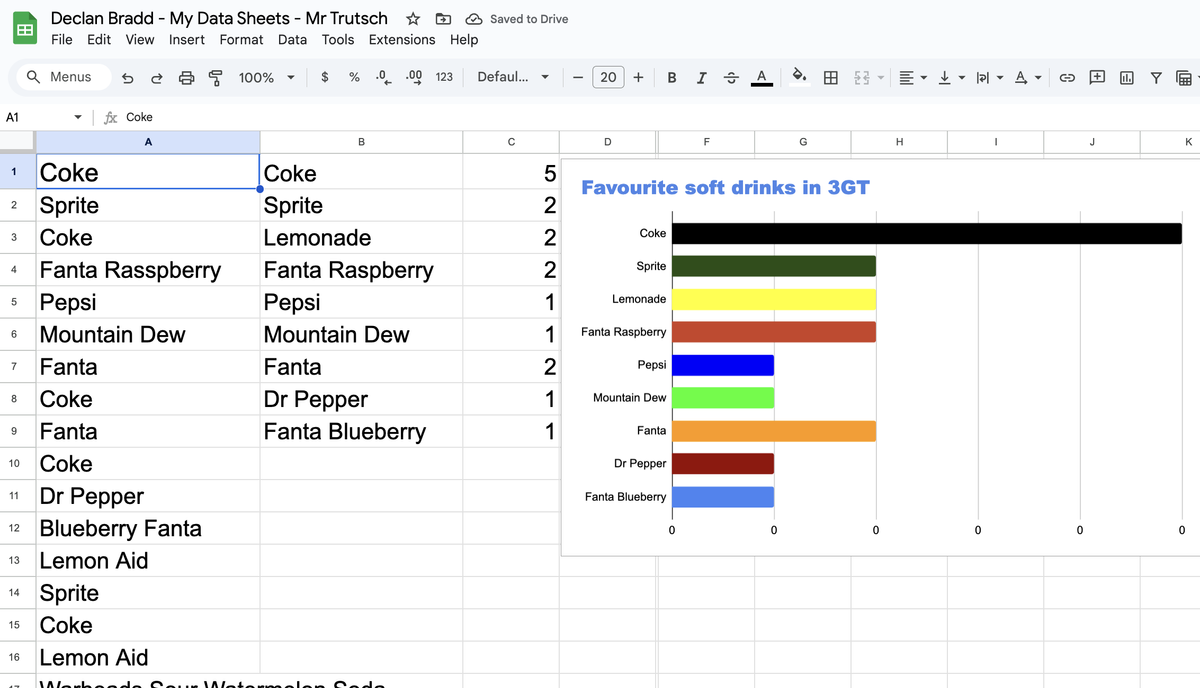Format cell as percent
The width and height of the screenshot is (1200, 688).
[x=354, y=77]
